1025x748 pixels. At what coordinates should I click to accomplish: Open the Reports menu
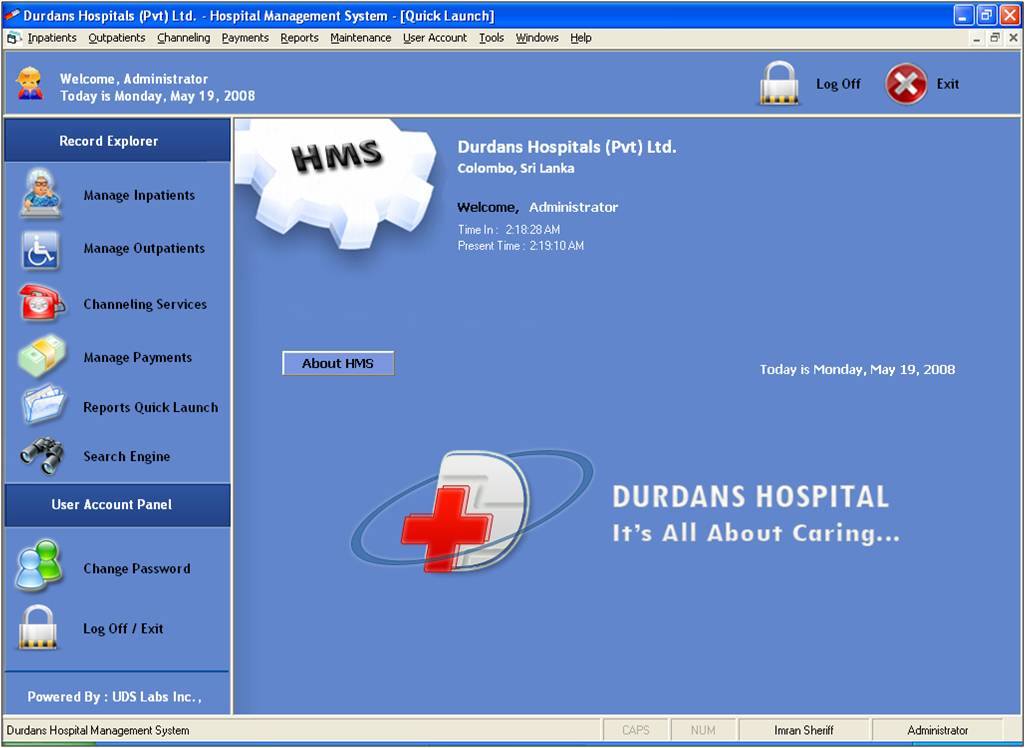299,38
